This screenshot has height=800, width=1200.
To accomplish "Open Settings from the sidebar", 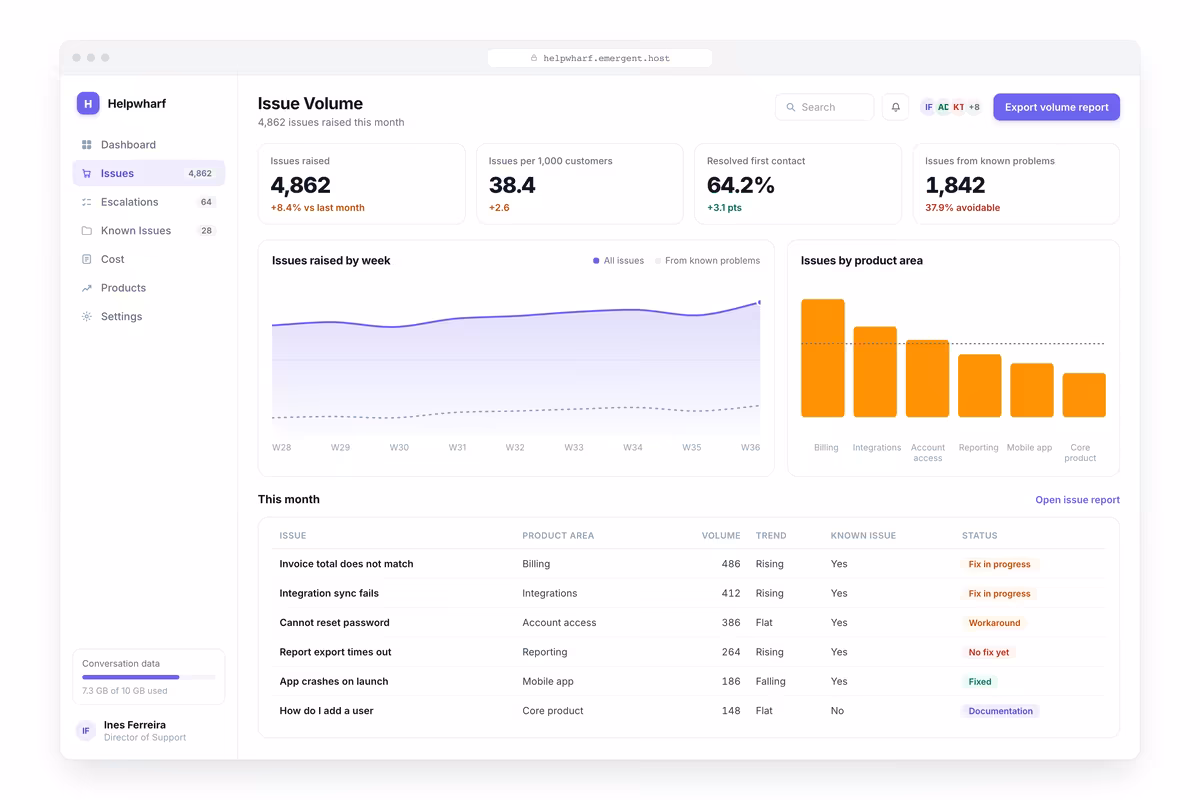I will [148, 317].
